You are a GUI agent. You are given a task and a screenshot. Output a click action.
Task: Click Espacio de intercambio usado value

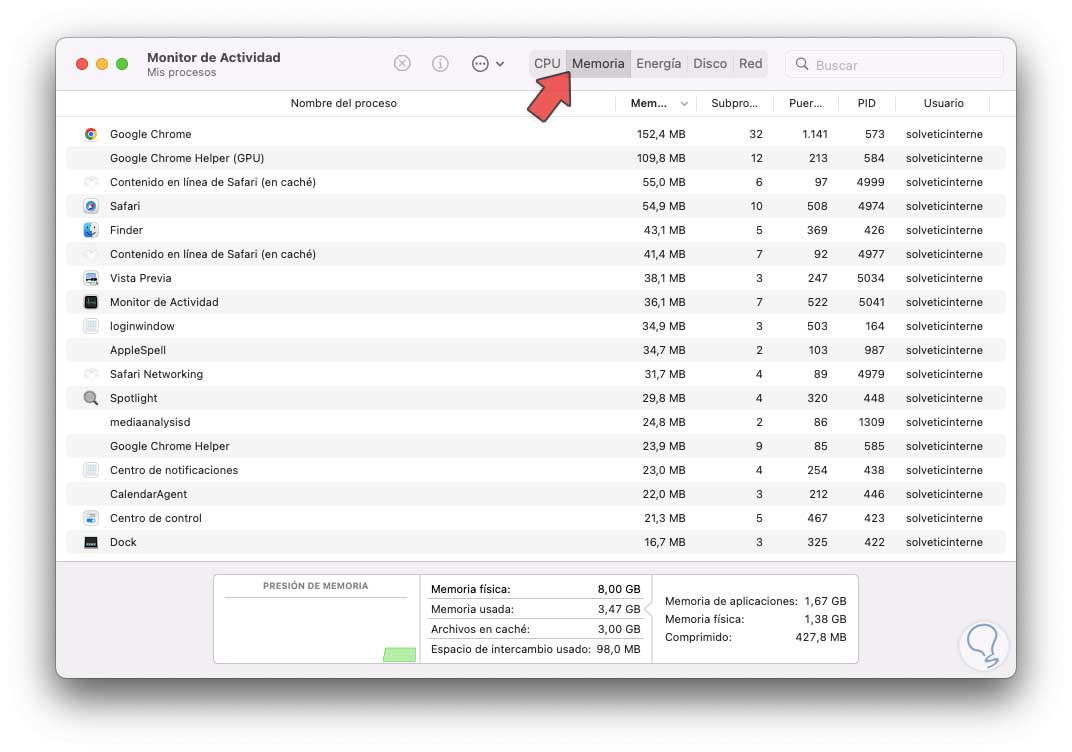[618, 649]
